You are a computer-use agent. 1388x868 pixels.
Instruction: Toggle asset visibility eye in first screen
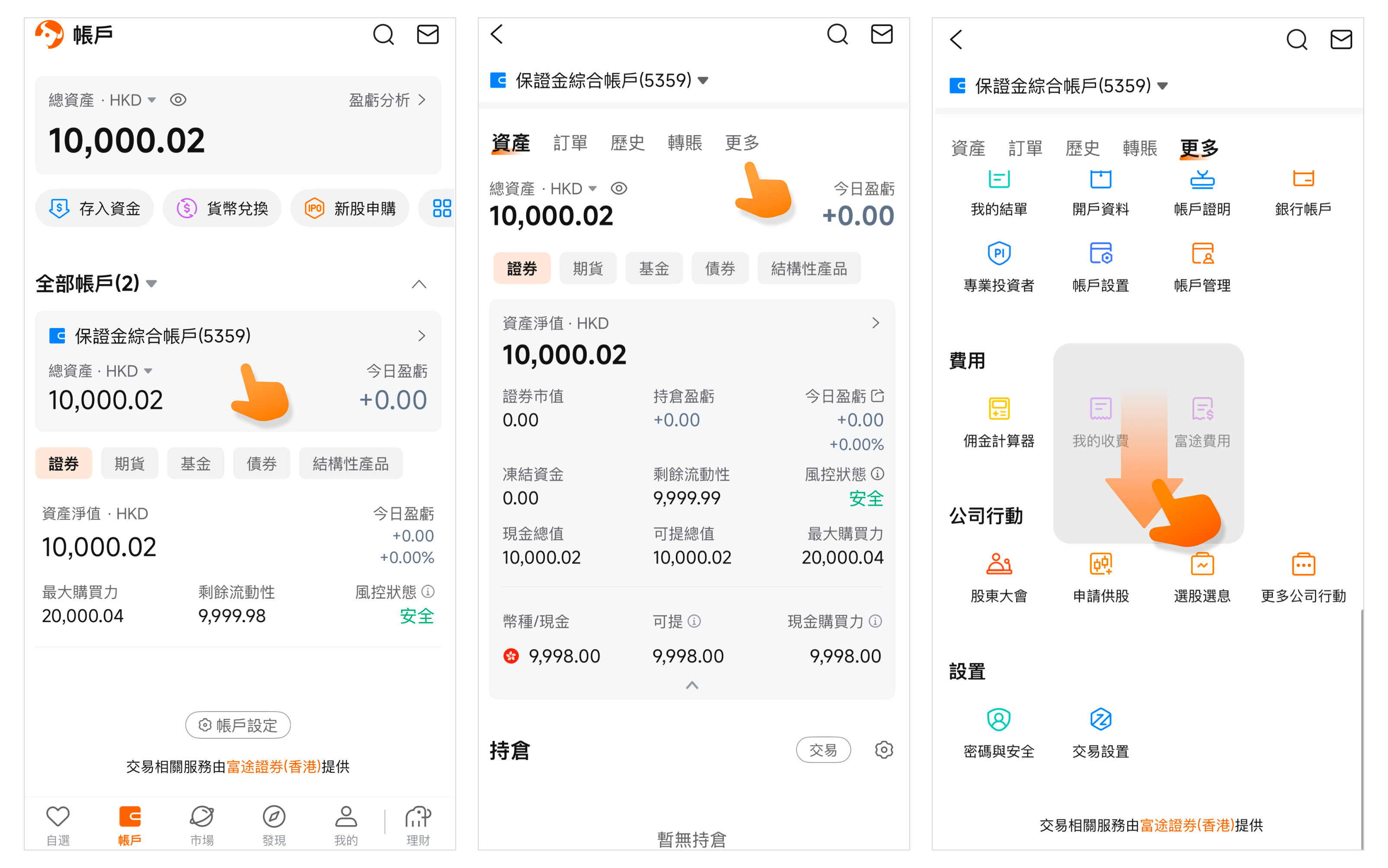tap(178, 100)
